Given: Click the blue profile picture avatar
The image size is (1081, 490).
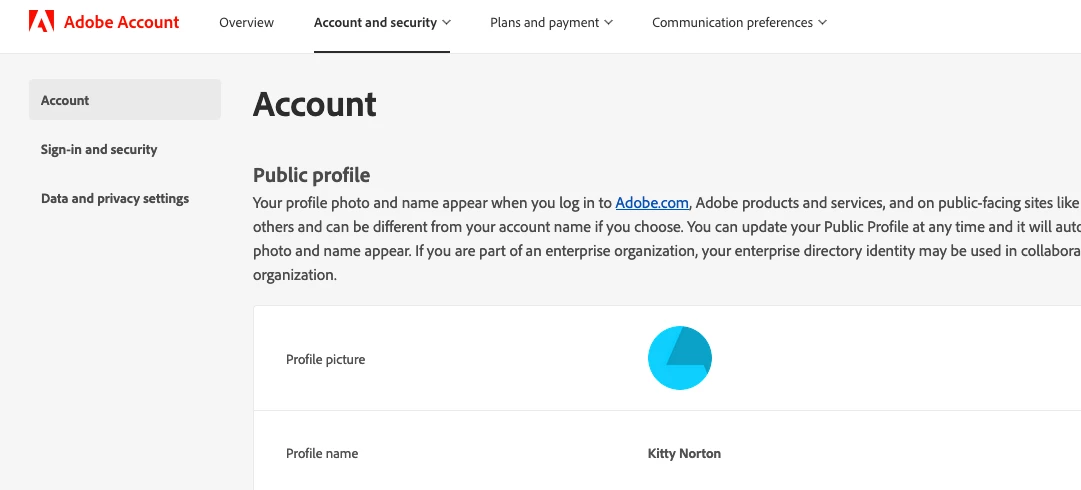Looking at the screenshot, I should pos(680,358).
